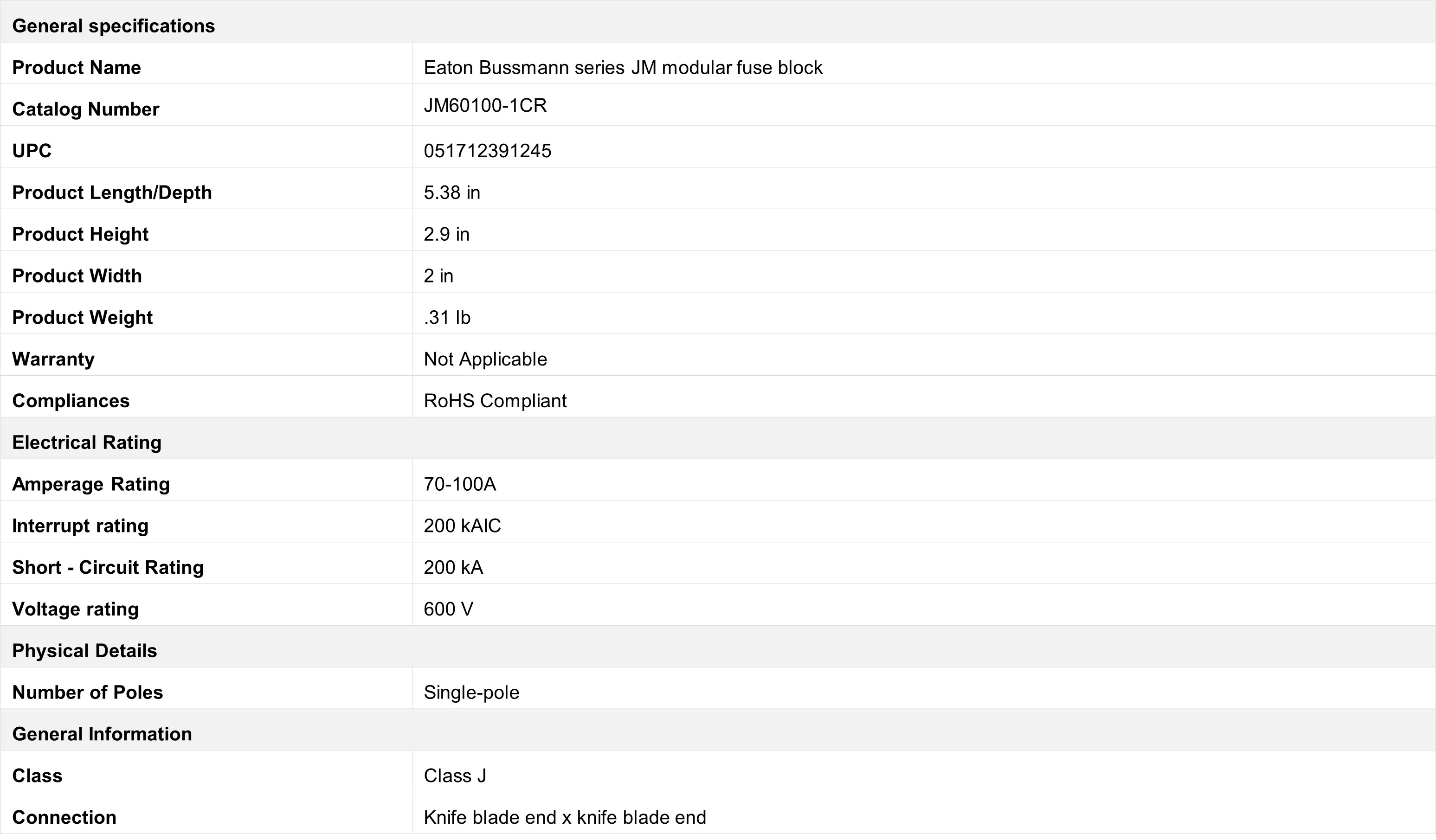Select the Product Name label
This screenshot has width=1436, height=840.
point(77,68)
